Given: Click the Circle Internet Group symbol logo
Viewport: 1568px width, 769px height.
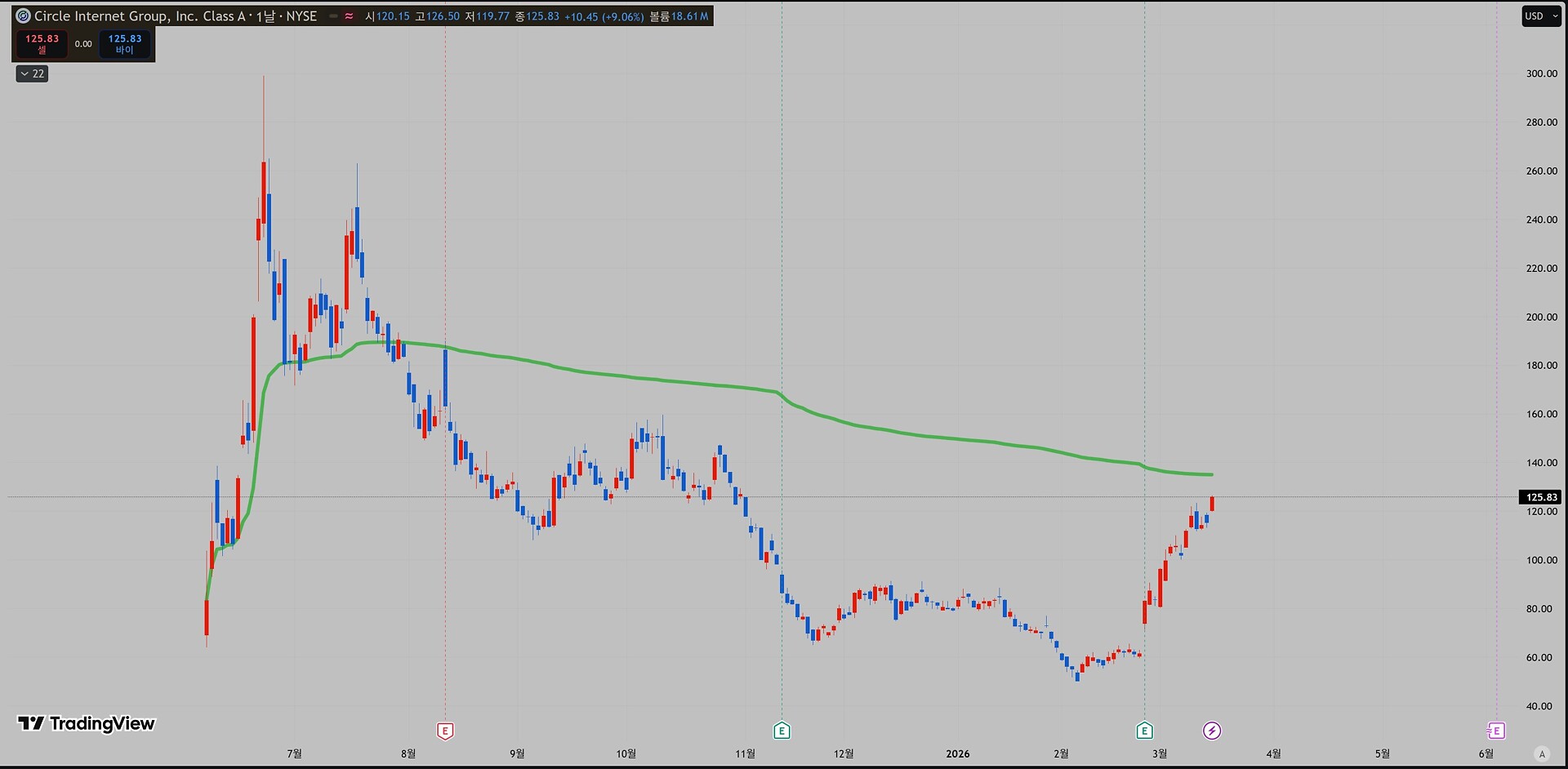Looking at the screenshot, I should coord(23,16).
